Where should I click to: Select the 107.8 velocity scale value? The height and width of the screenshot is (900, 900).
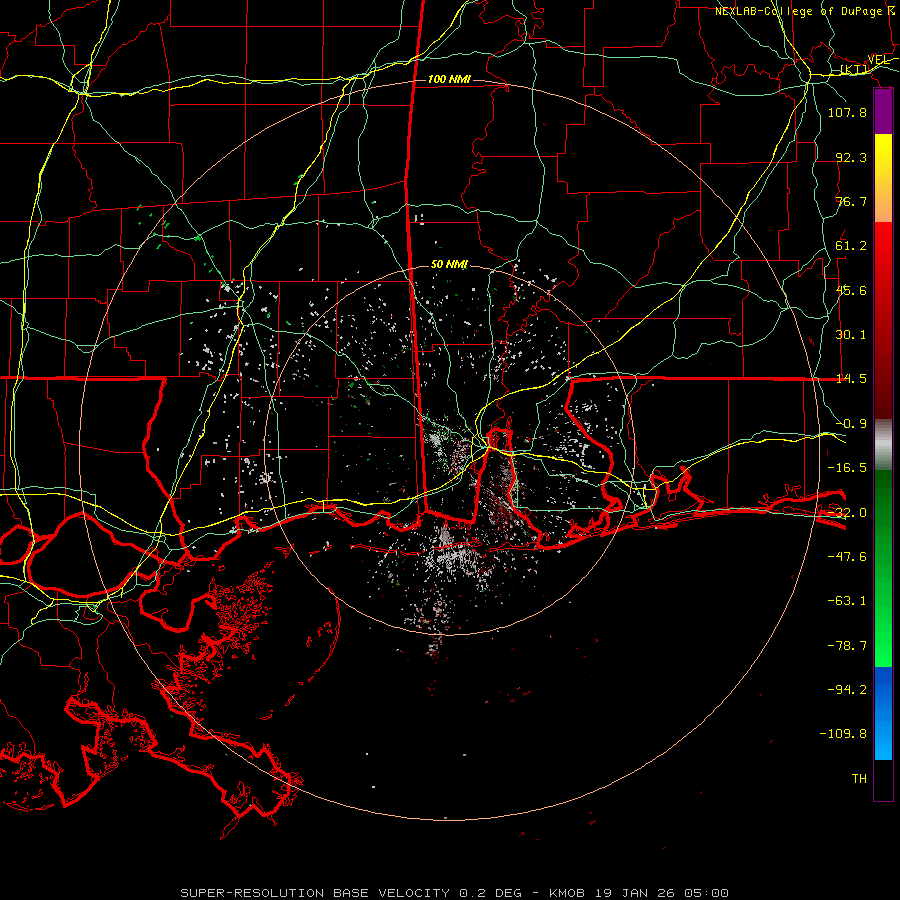point(847,112)
